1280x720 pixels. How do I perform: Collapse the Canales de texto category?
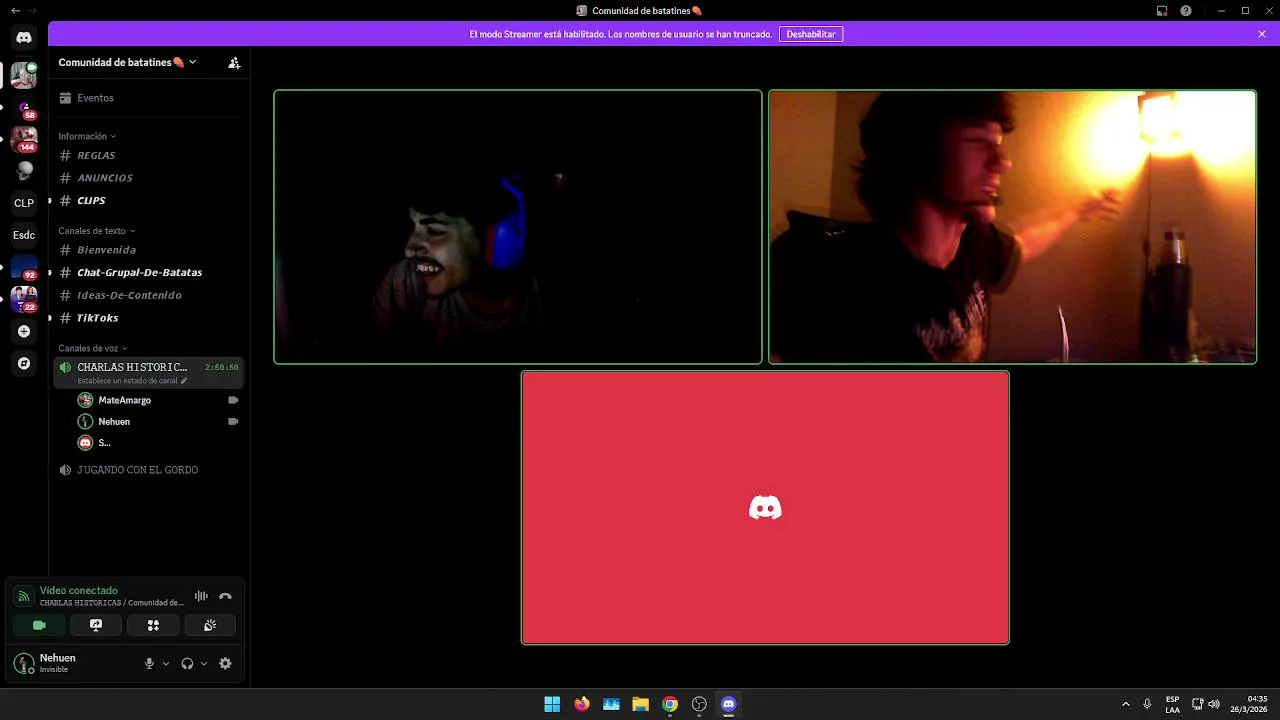coord(97,231)
